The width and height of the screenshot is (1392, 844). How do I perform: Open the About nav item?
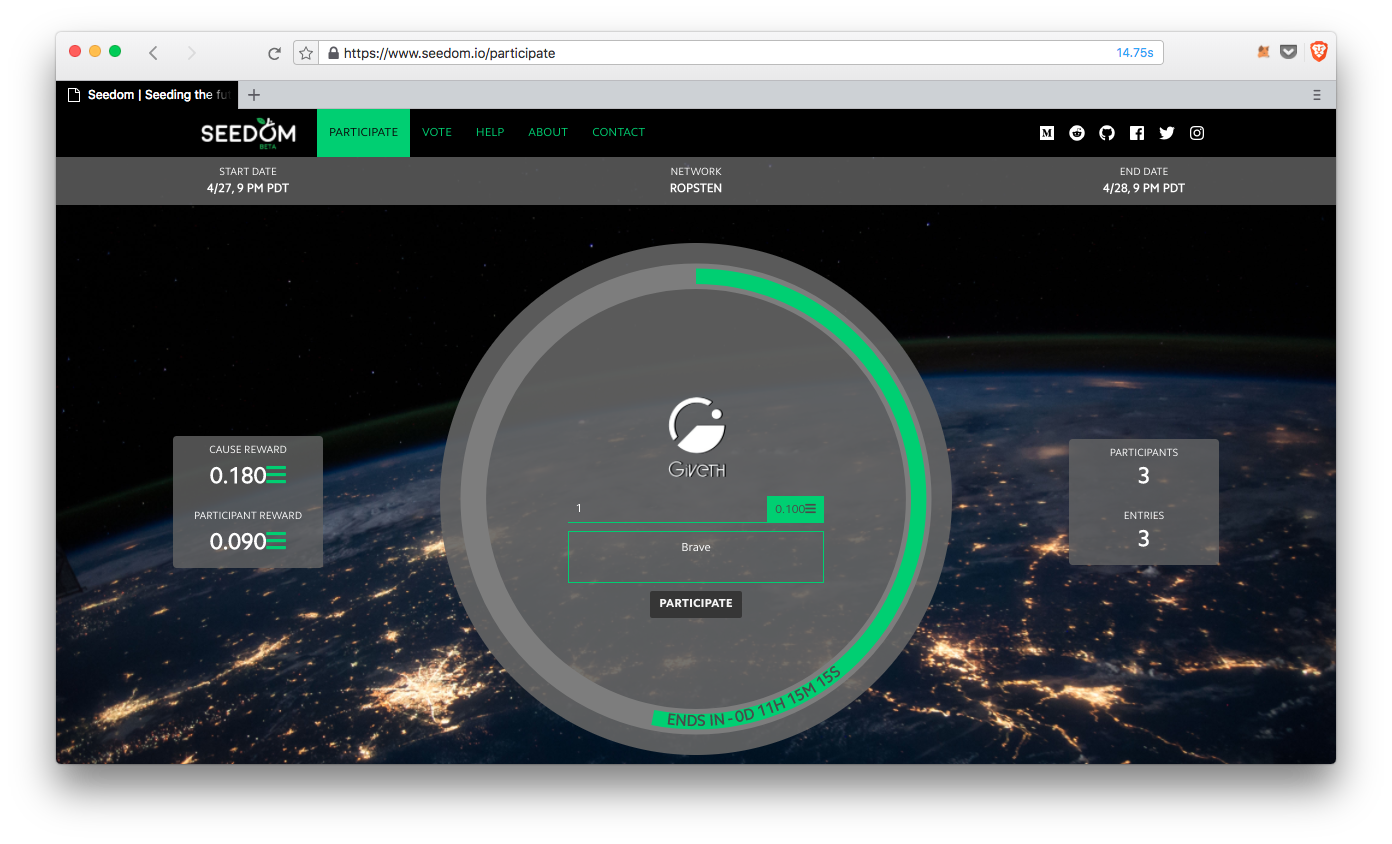click(548, 132)
